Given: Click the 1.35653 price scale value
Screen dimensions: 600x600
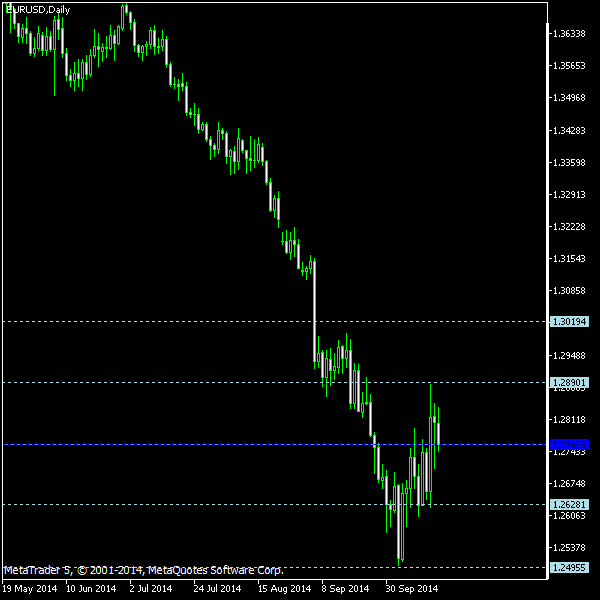Looking at the screenshot, I should [569, 65].
